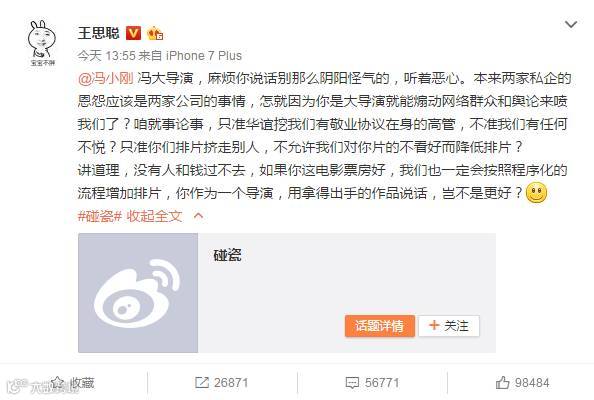Favorite the post with 收藏
Viewport: 594px width, 400px height.
pyautogui.click(x=73, y=383)
